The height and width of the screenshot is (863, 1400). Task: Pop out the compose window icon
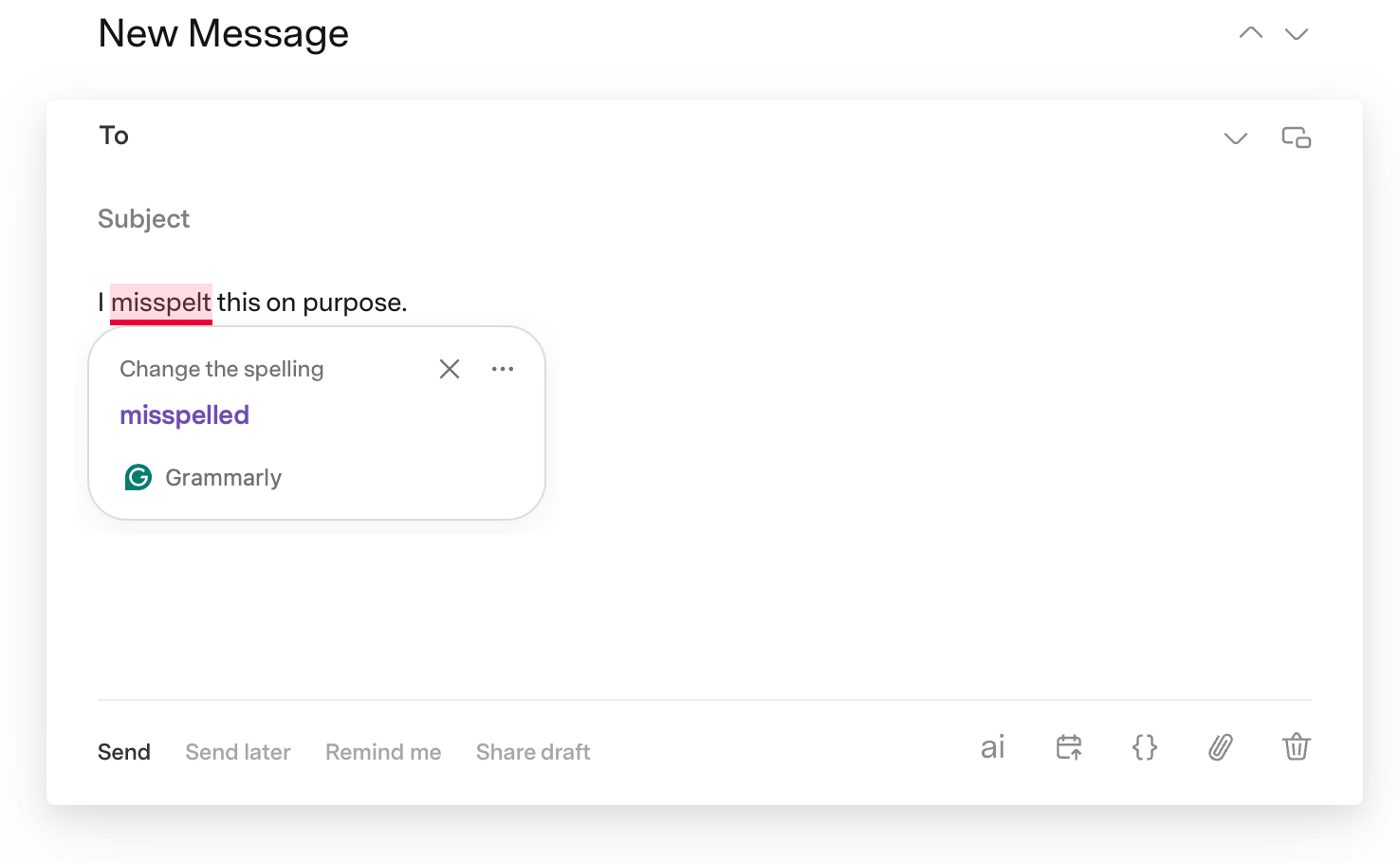pos(1297,138)
